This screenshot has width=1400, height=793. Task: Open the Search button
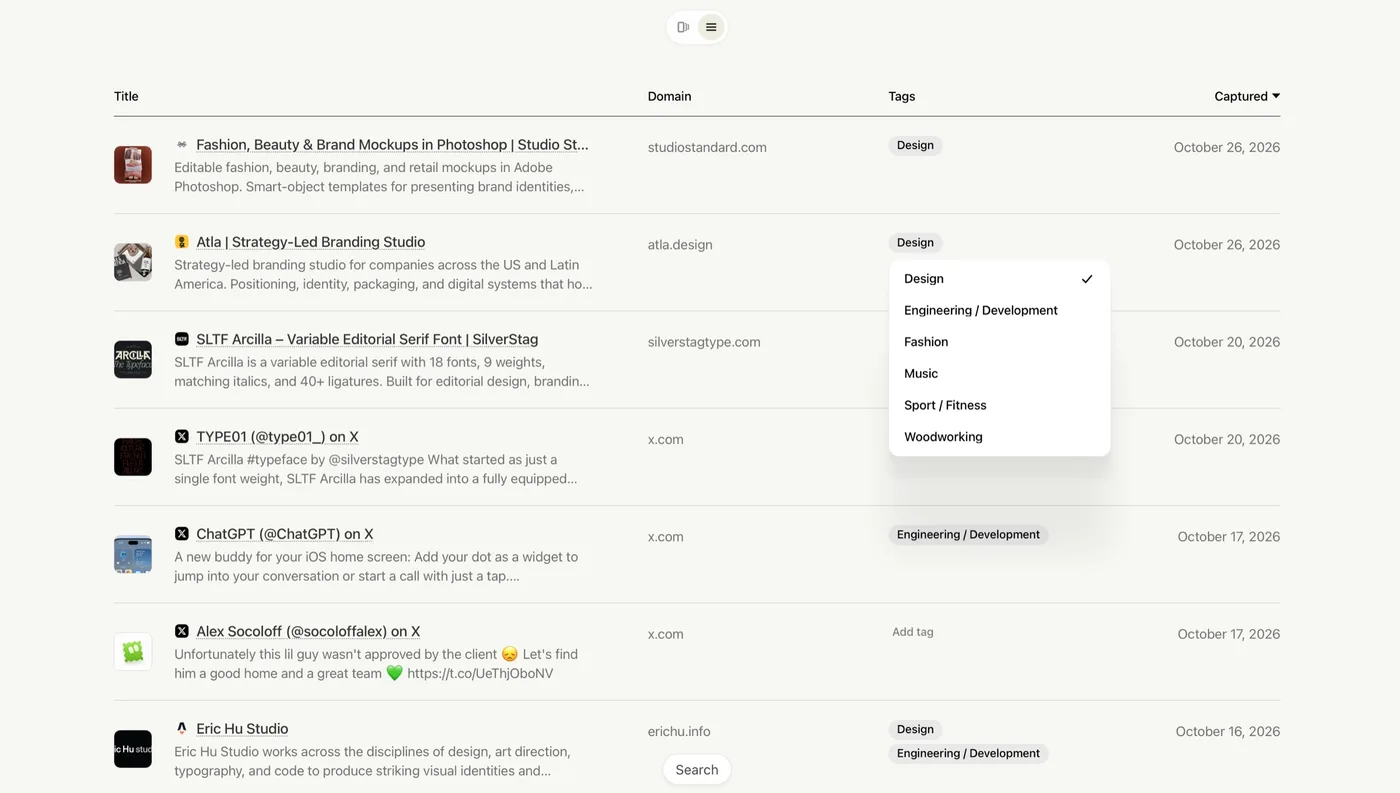(x=697, y=770)
